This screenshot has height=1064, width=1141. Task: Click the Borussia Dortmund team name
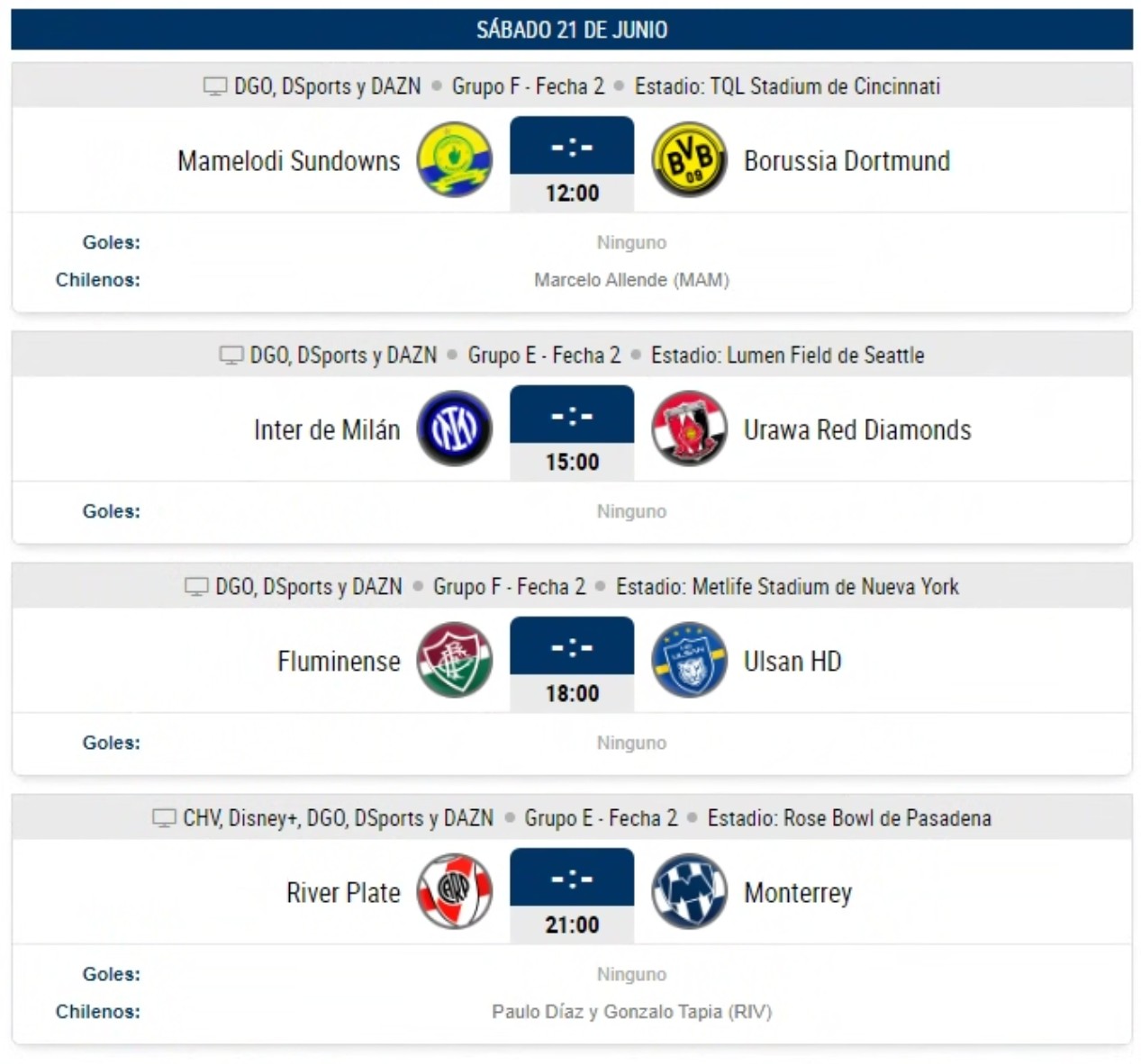(x=847, y=161)
